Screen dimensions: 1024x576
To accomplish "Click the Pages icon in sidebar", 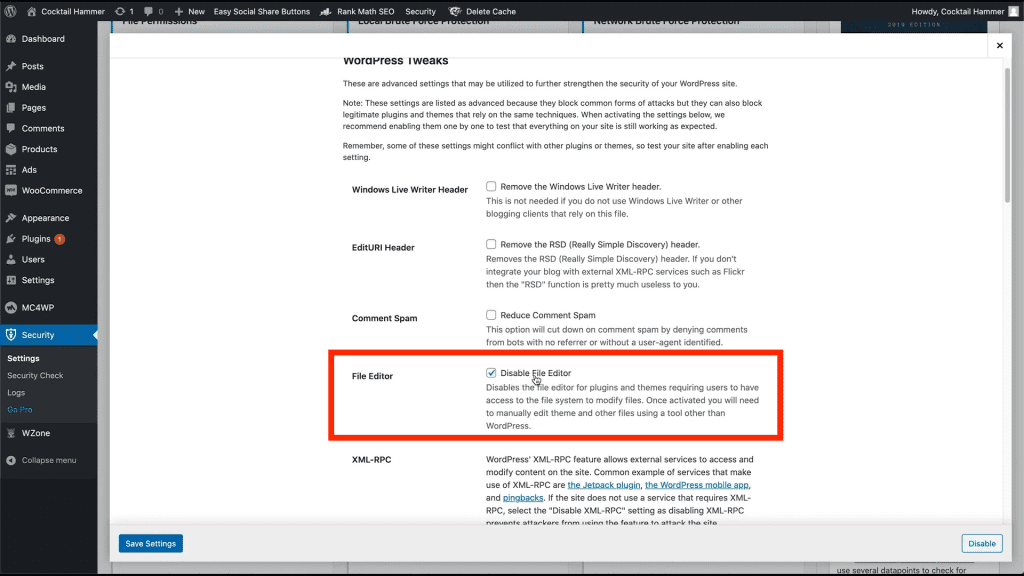I will [11, 108].
